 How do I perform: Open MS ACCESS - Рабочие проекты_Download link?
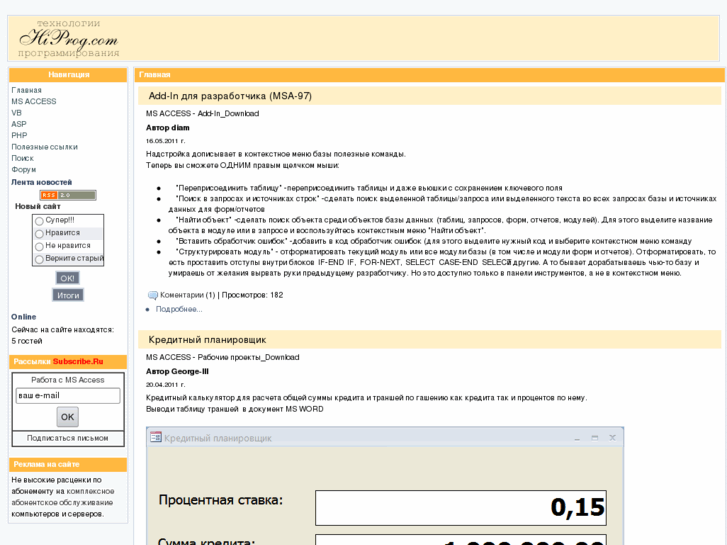point(223,357)
